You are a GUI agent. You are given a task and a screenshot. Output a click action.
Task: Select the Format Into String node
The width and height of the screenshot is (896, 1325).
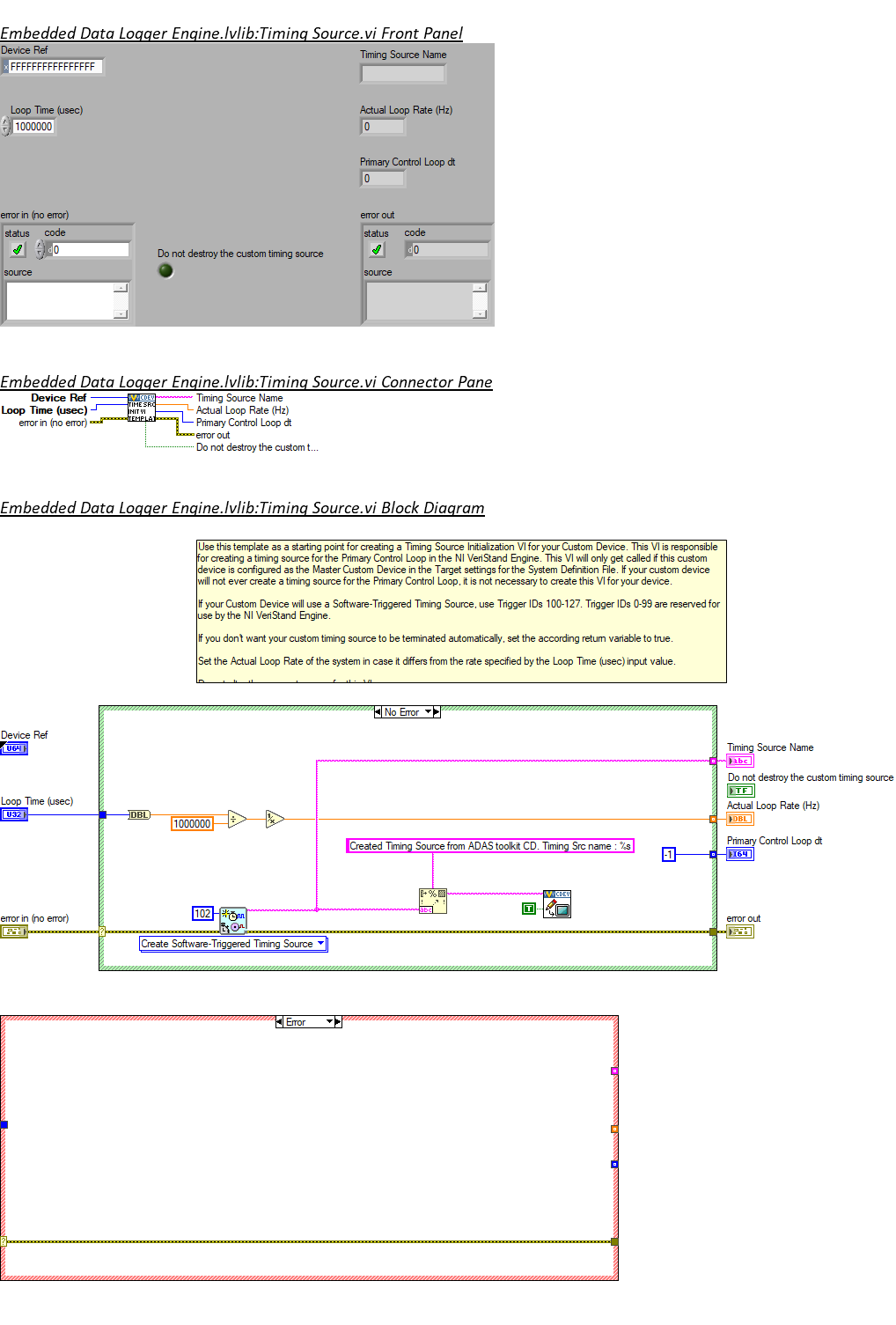coord(432,901)
